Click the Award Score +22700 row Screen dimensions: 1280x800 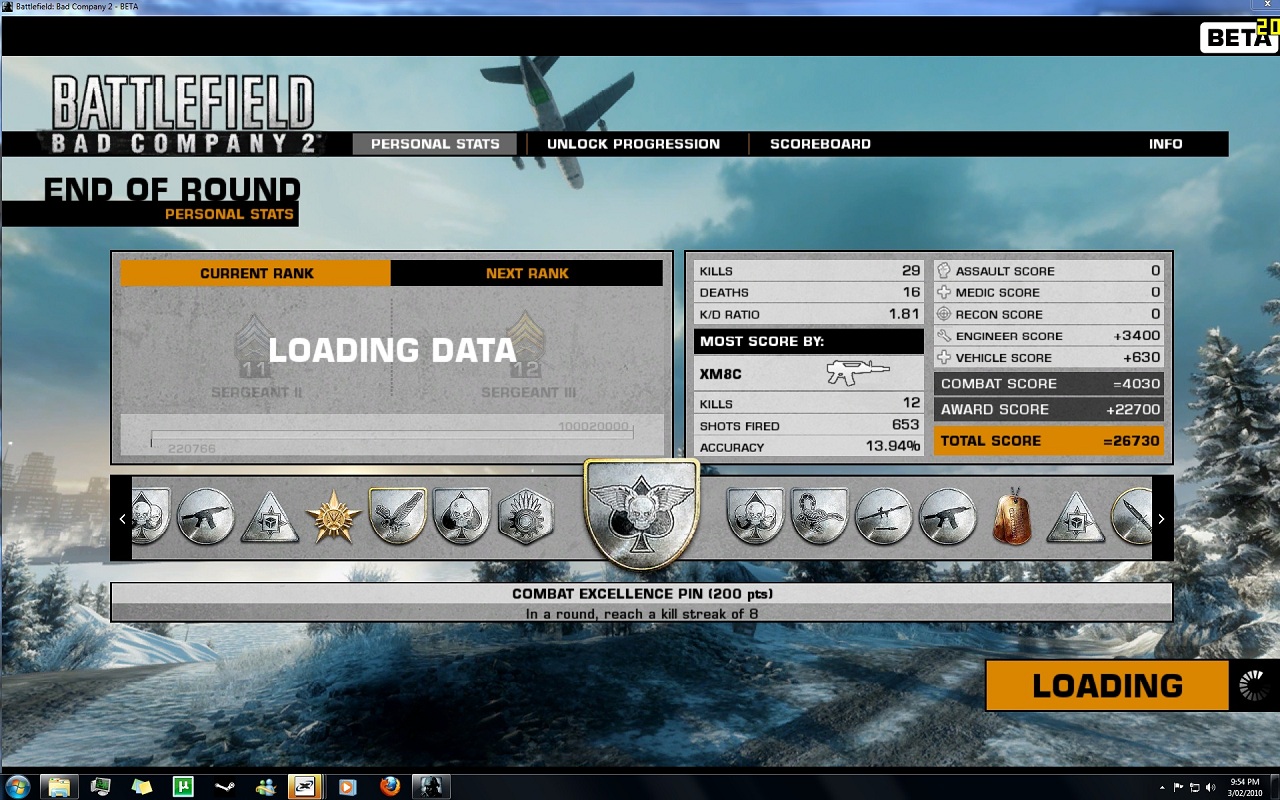click(1049, 409)
